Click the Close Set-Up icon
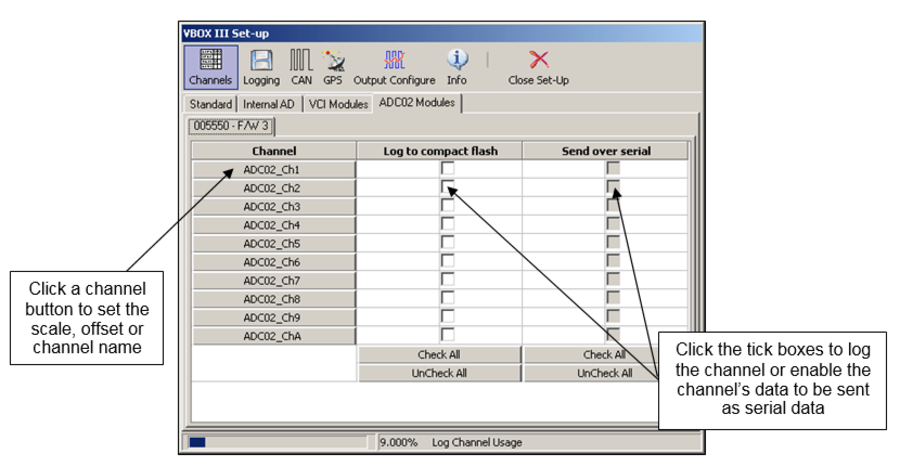Viewport: 900px width, 467px height. [x=538, y=68]
